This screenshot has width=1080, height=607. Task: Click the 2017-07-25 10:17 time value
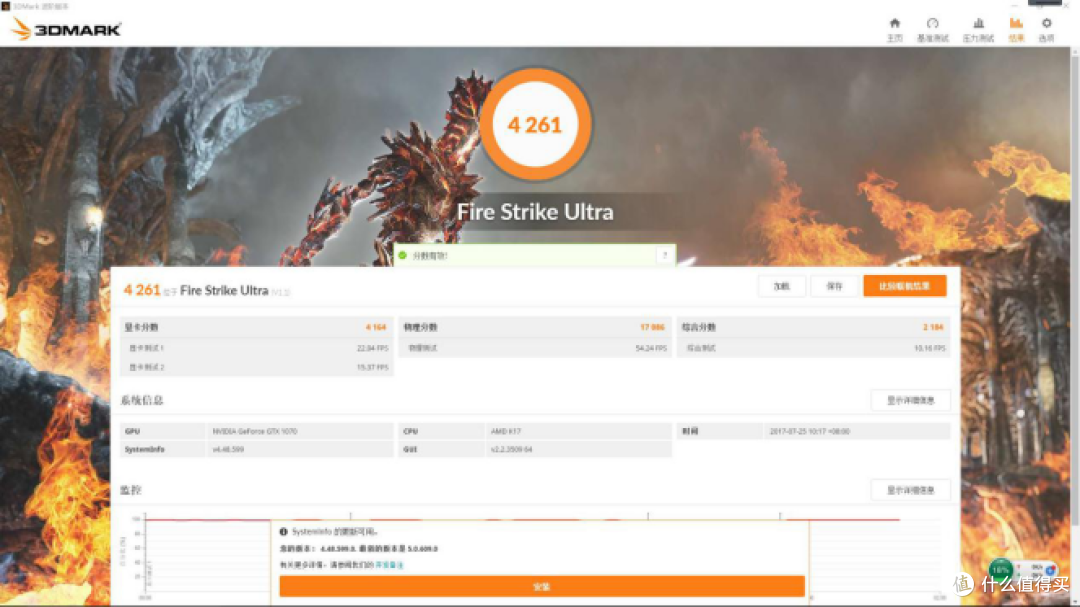pyautogui.click(x=809, y=431)
